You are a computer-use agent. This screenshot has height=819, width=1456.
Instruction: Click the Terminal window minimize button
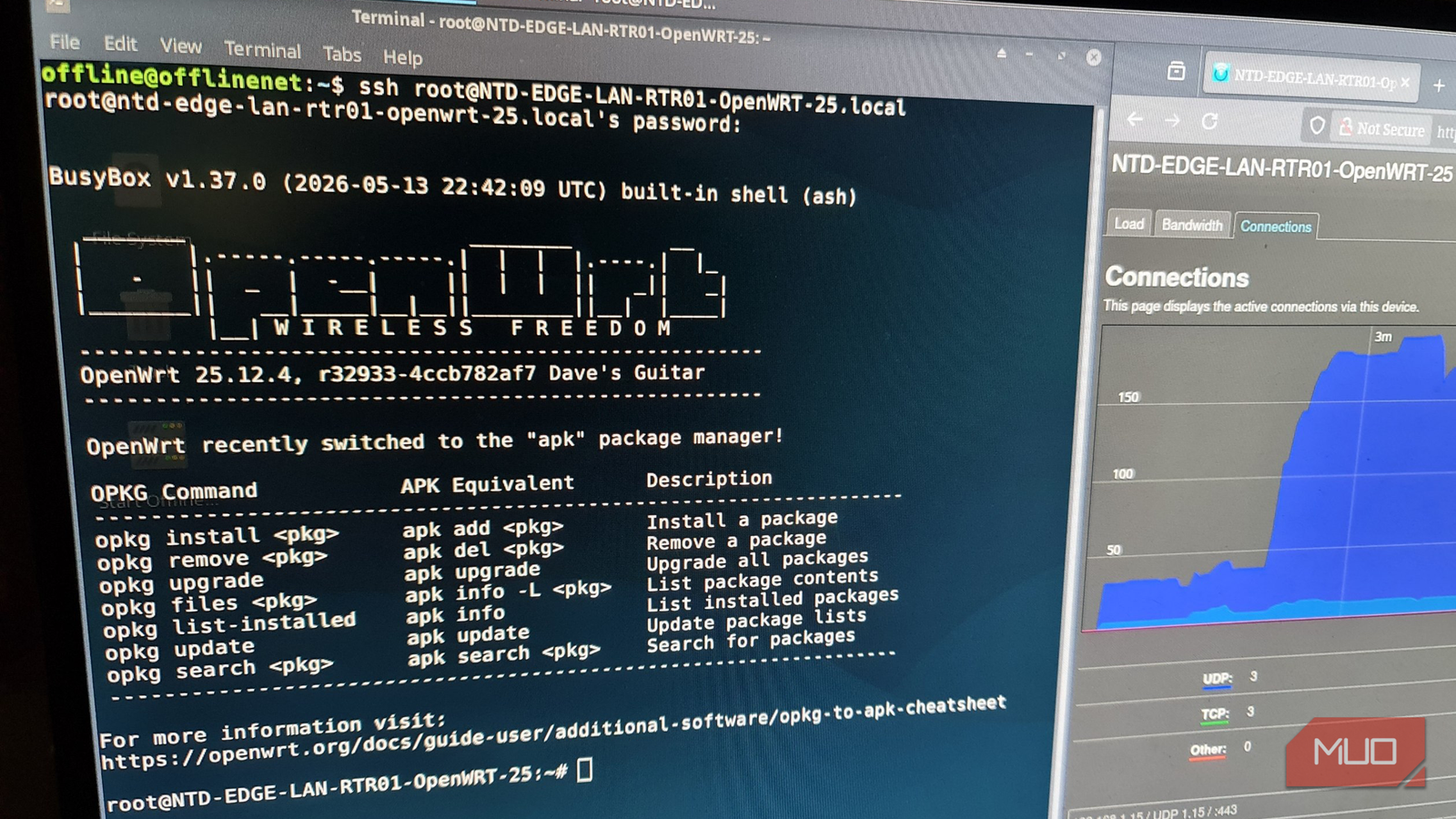click(x=1029, y=55)
